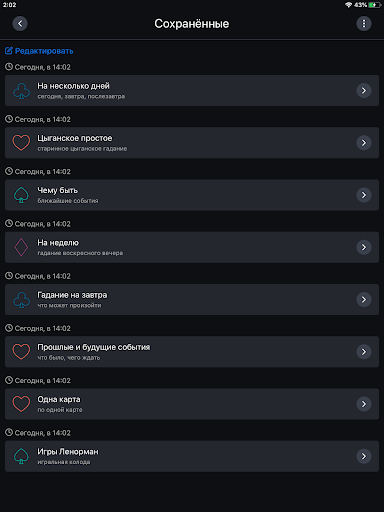Tap the heart icon of Одна карта
Screen dimensions: 384x512
(x=21, y=404)
